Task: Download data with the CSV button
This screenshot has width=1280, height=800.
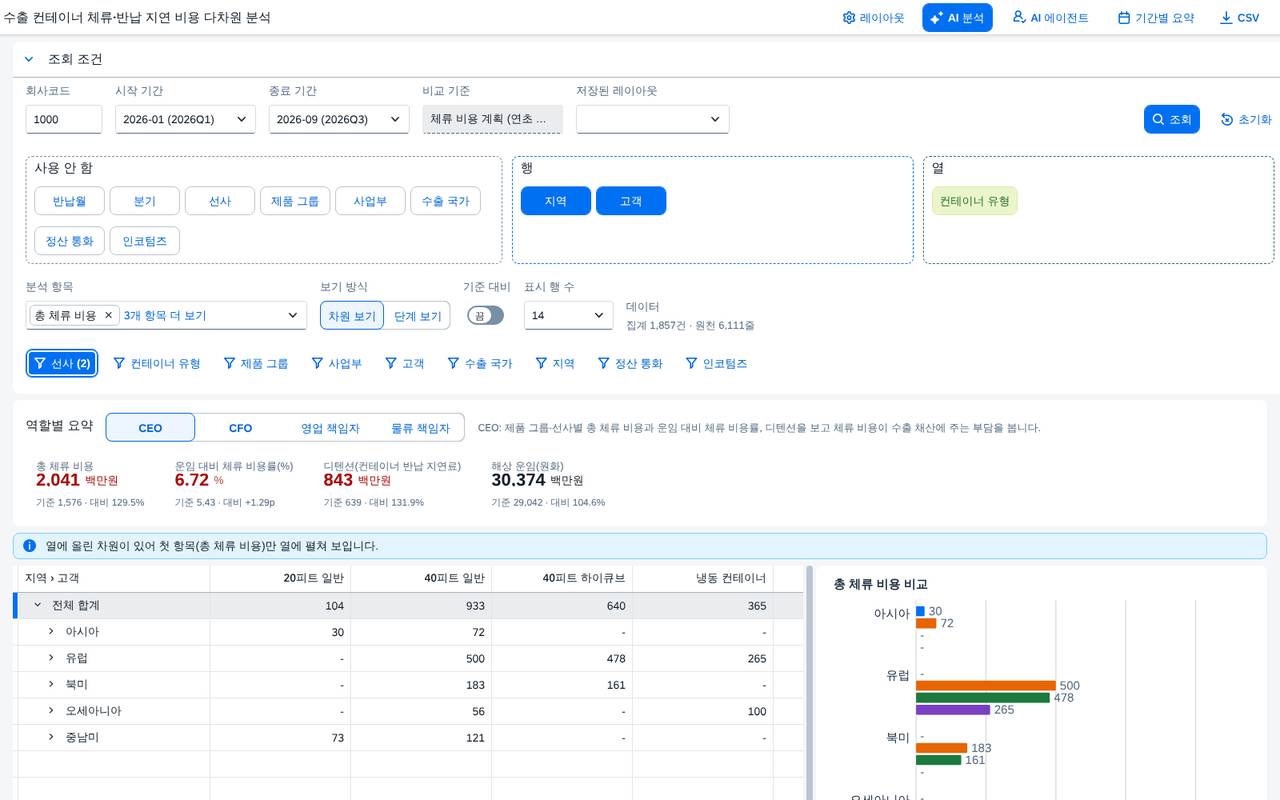Action: pos(1239,18)
